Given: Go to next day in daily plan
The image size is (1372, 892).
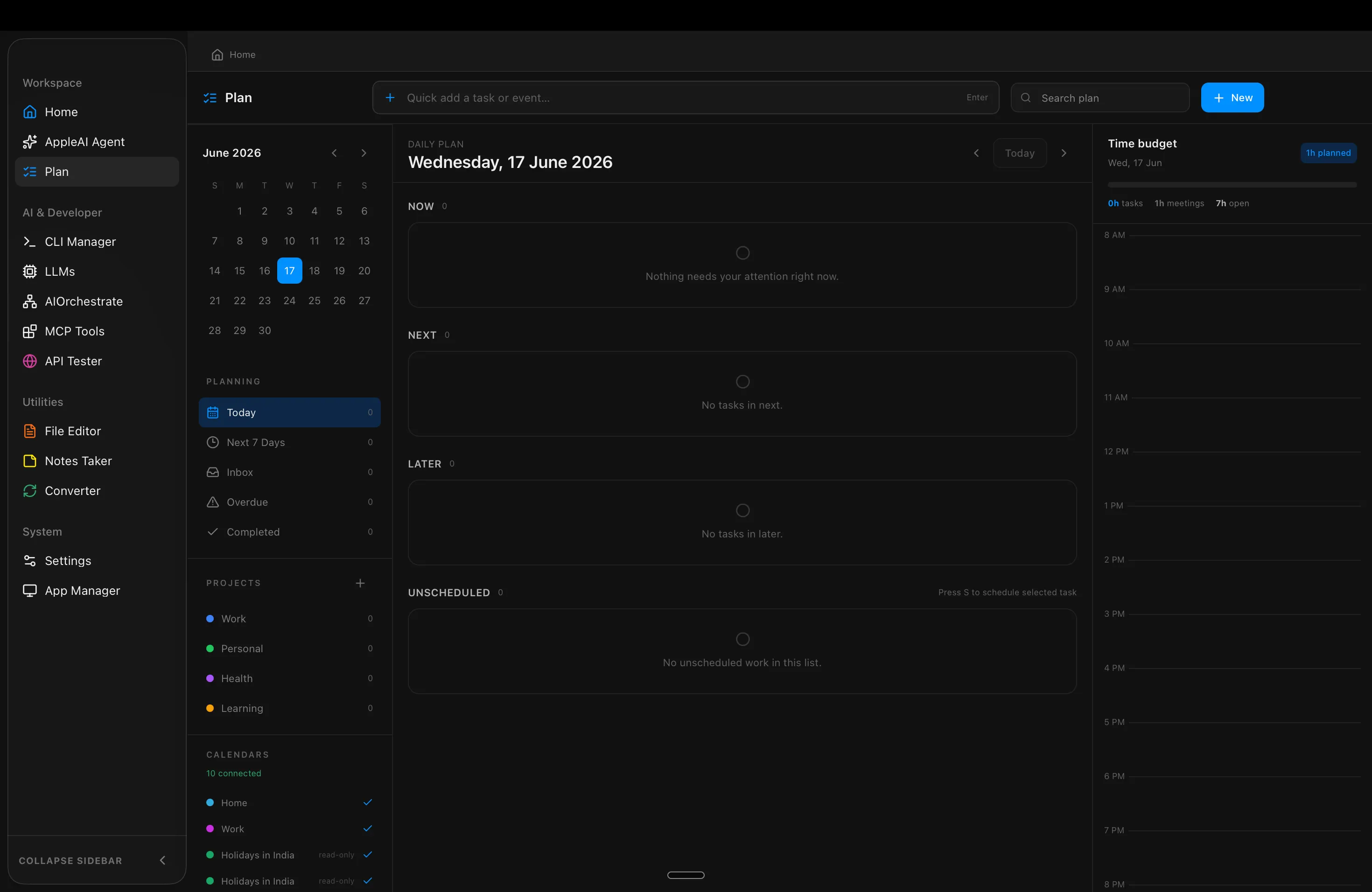Looking at the screenshot, I should tap(1064, 153).
